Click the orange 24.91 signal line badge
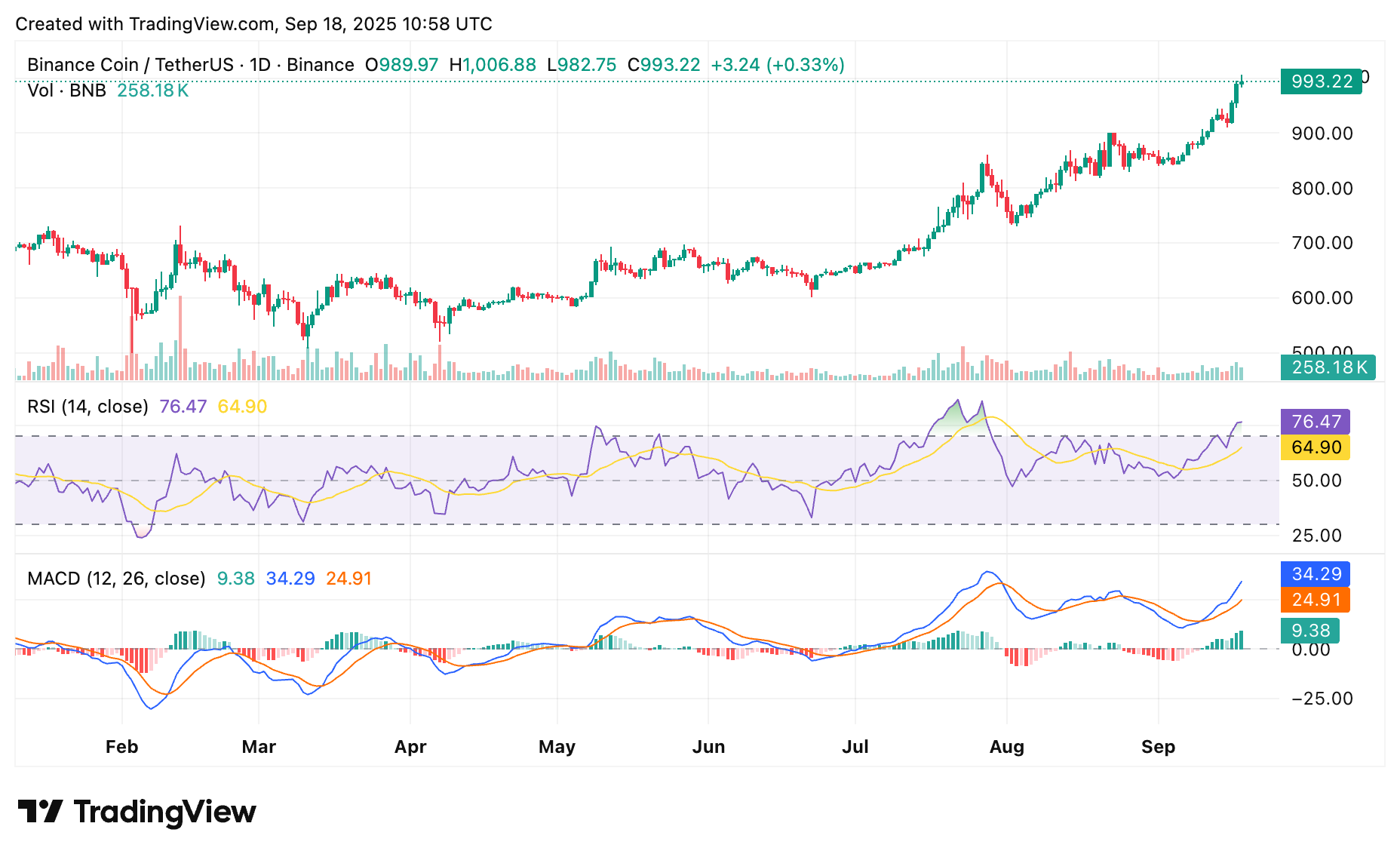 click(1316, 601)
